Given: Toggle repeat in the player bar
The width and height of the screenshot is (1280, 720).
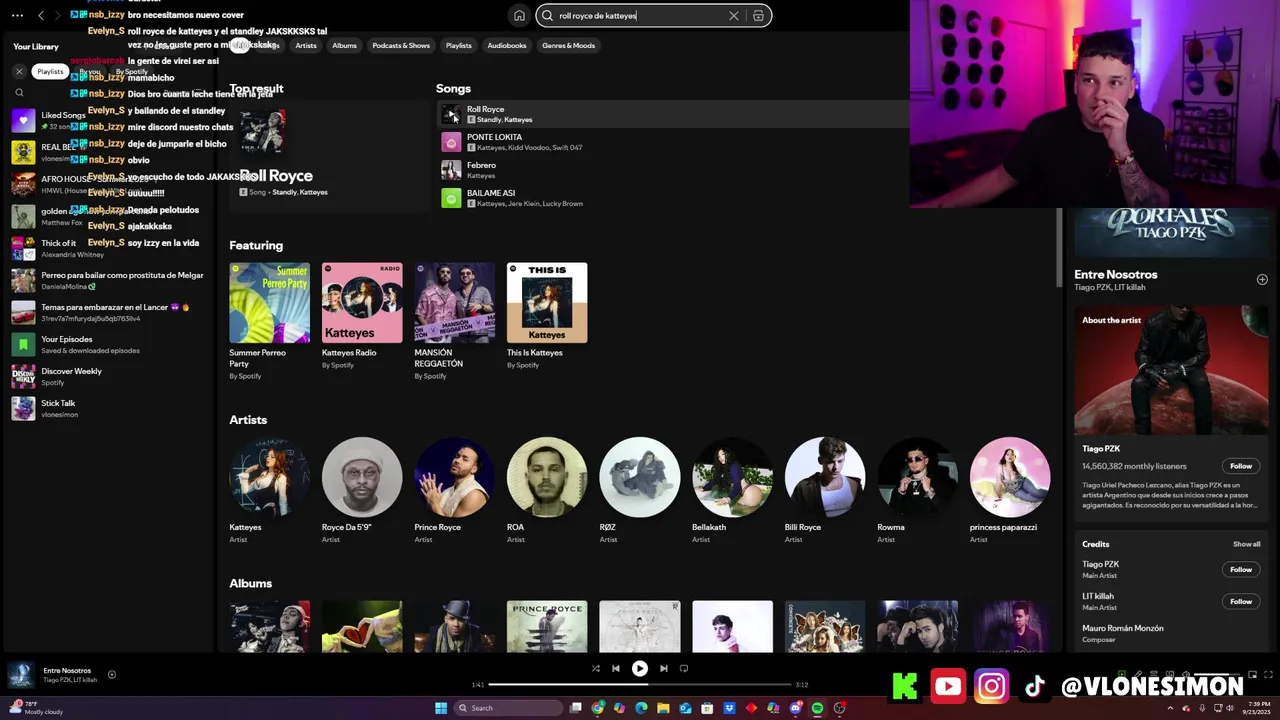Looking at the screenshot, I should (x=684, y=668).
